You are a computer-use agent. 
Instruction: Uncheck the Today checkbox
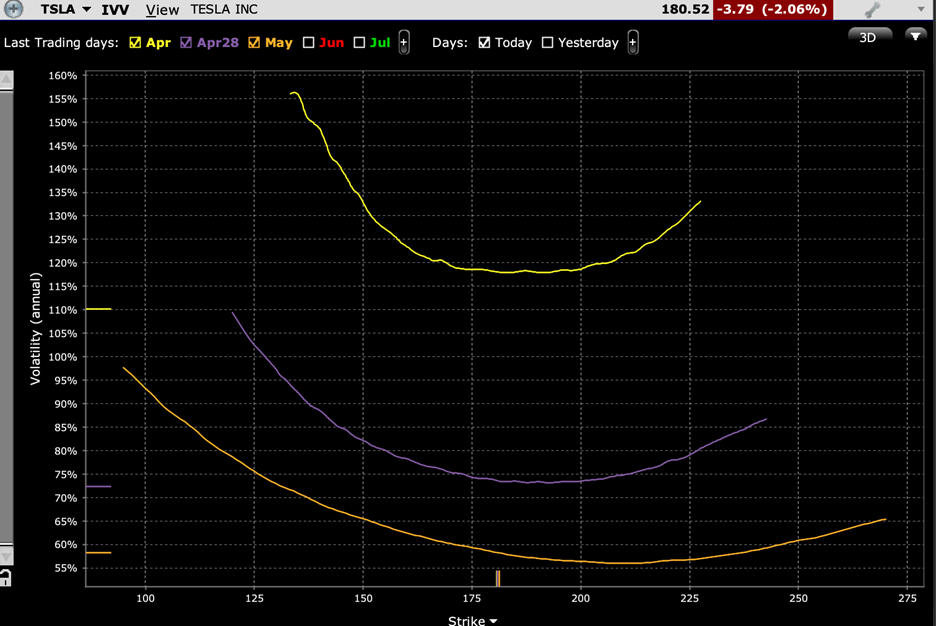coord(483,42)
